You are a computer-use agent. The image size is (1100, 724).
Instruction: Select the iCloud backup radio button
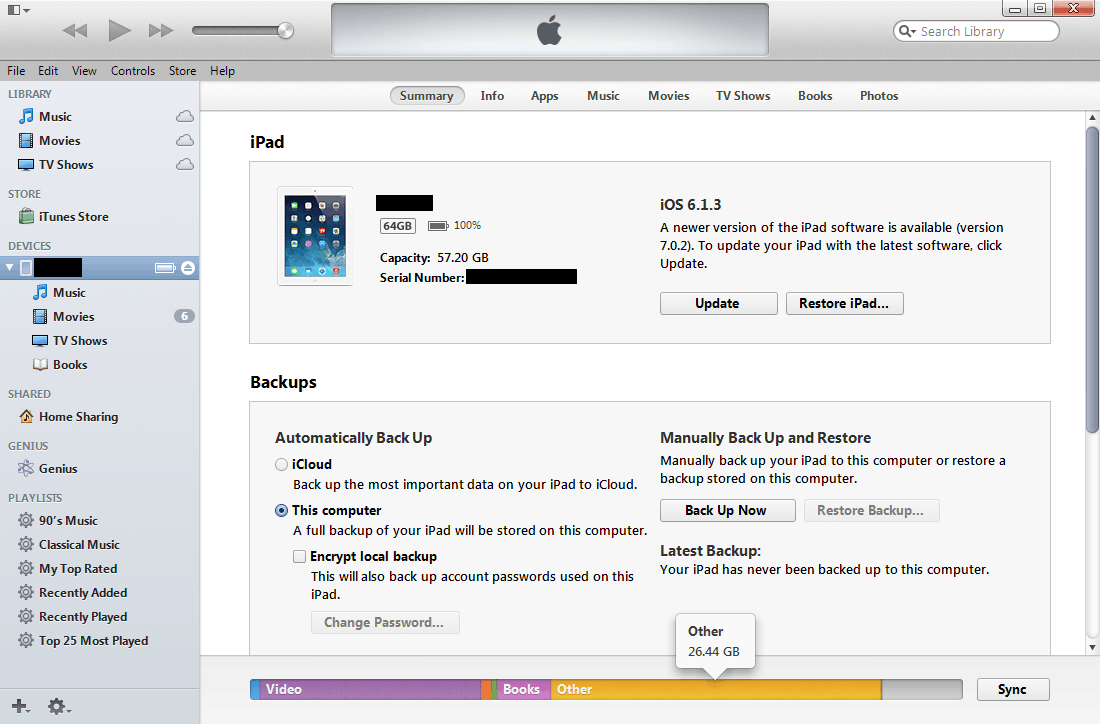pos(281,464)
